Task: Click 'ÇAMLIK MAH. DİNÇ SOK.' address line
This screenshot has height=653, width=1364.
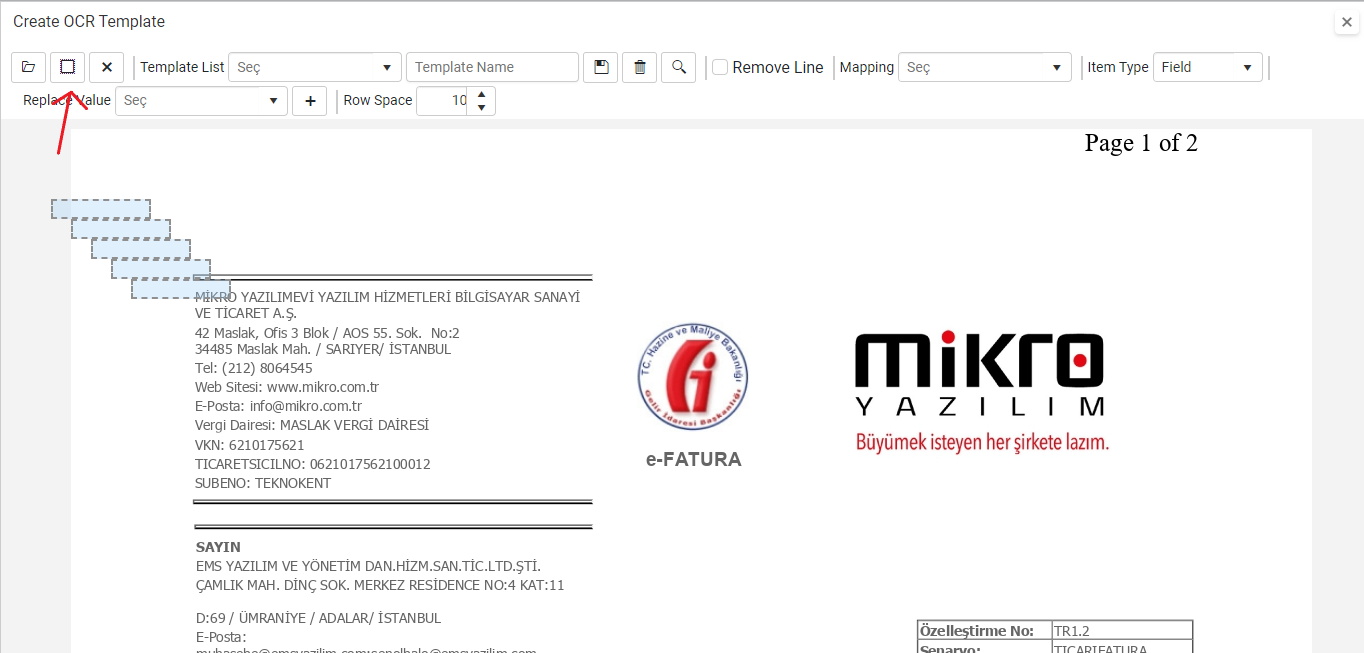Action: tap(380, 585)
